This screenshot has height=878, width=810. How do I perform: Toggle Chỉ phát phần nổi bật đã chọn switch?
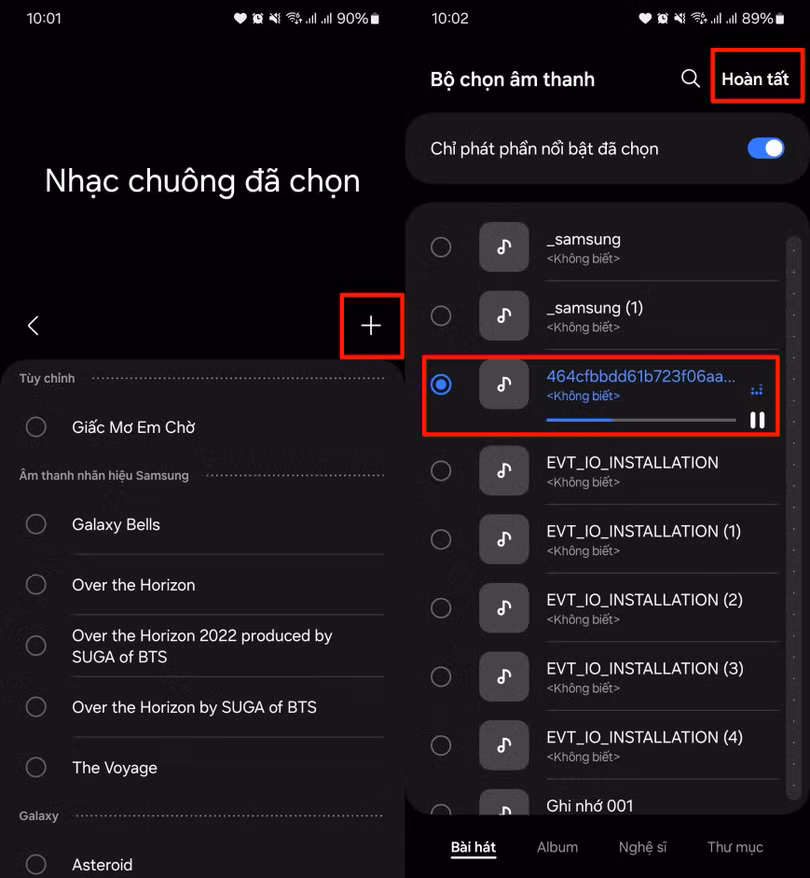(x=765, y=148)
